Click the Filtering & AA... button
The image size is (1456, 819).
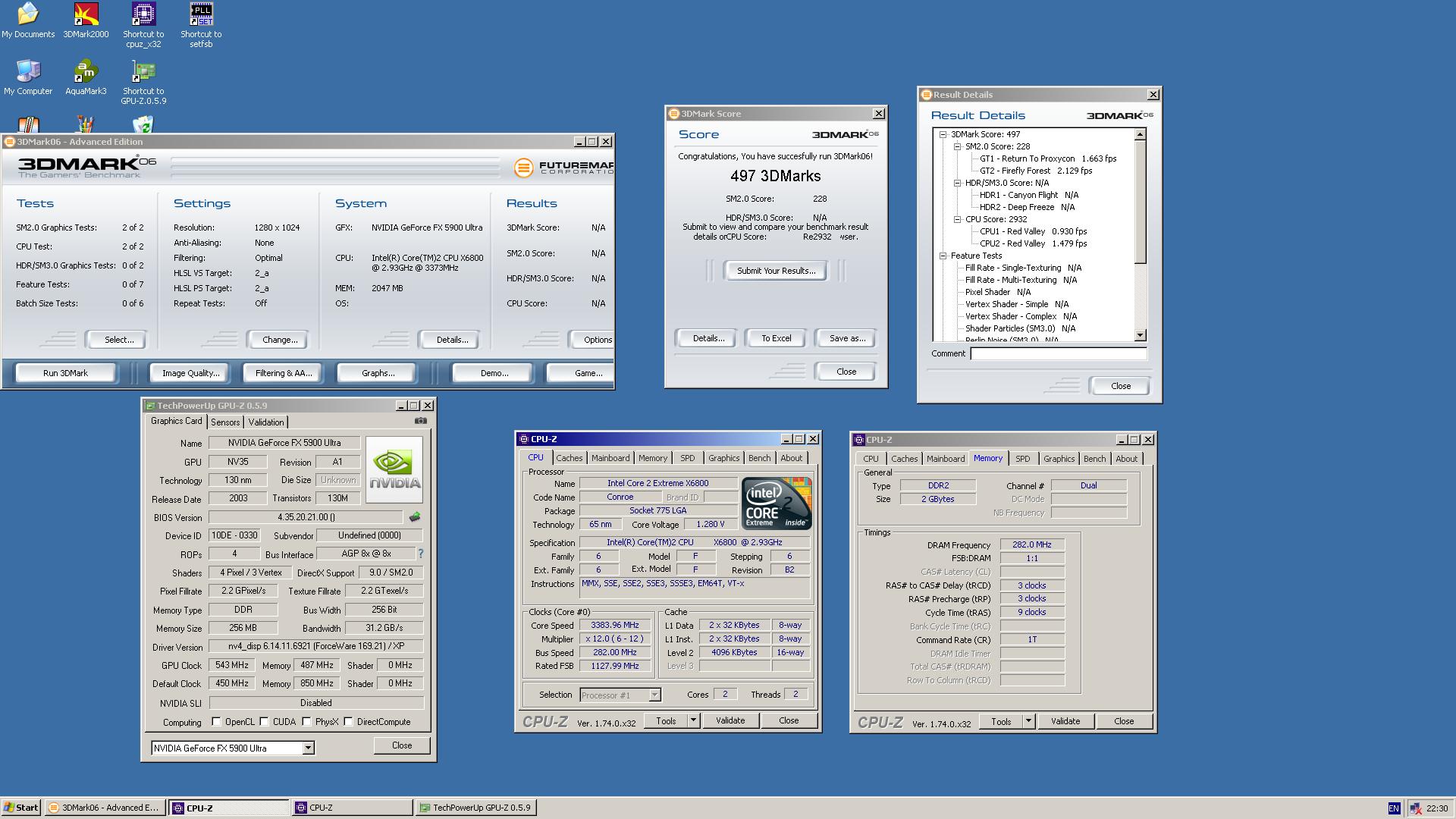tap(284, 373)
